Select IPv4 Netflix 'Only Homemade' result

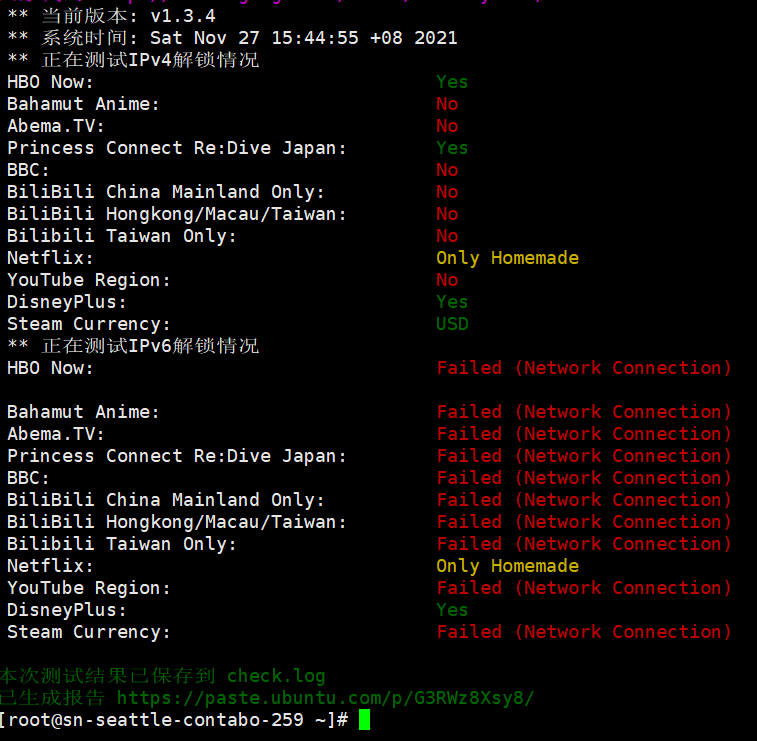coord(507,258)
